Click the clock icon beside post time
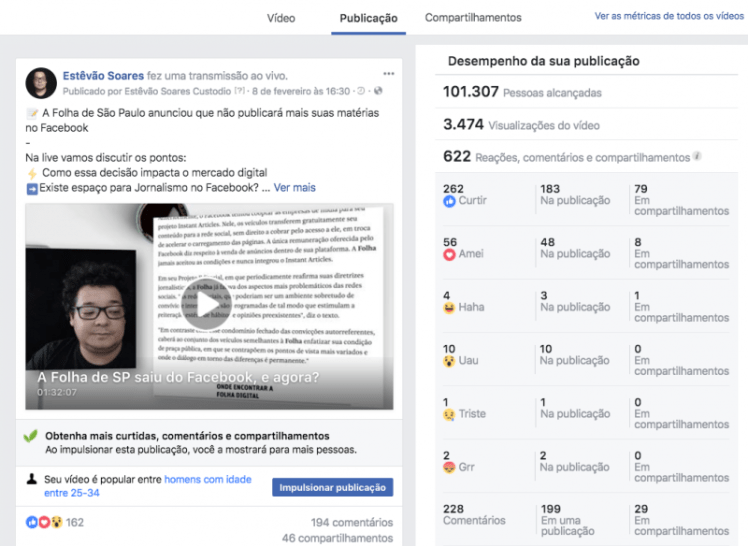This screenshot has height=546, width=748. pos(361,91)
